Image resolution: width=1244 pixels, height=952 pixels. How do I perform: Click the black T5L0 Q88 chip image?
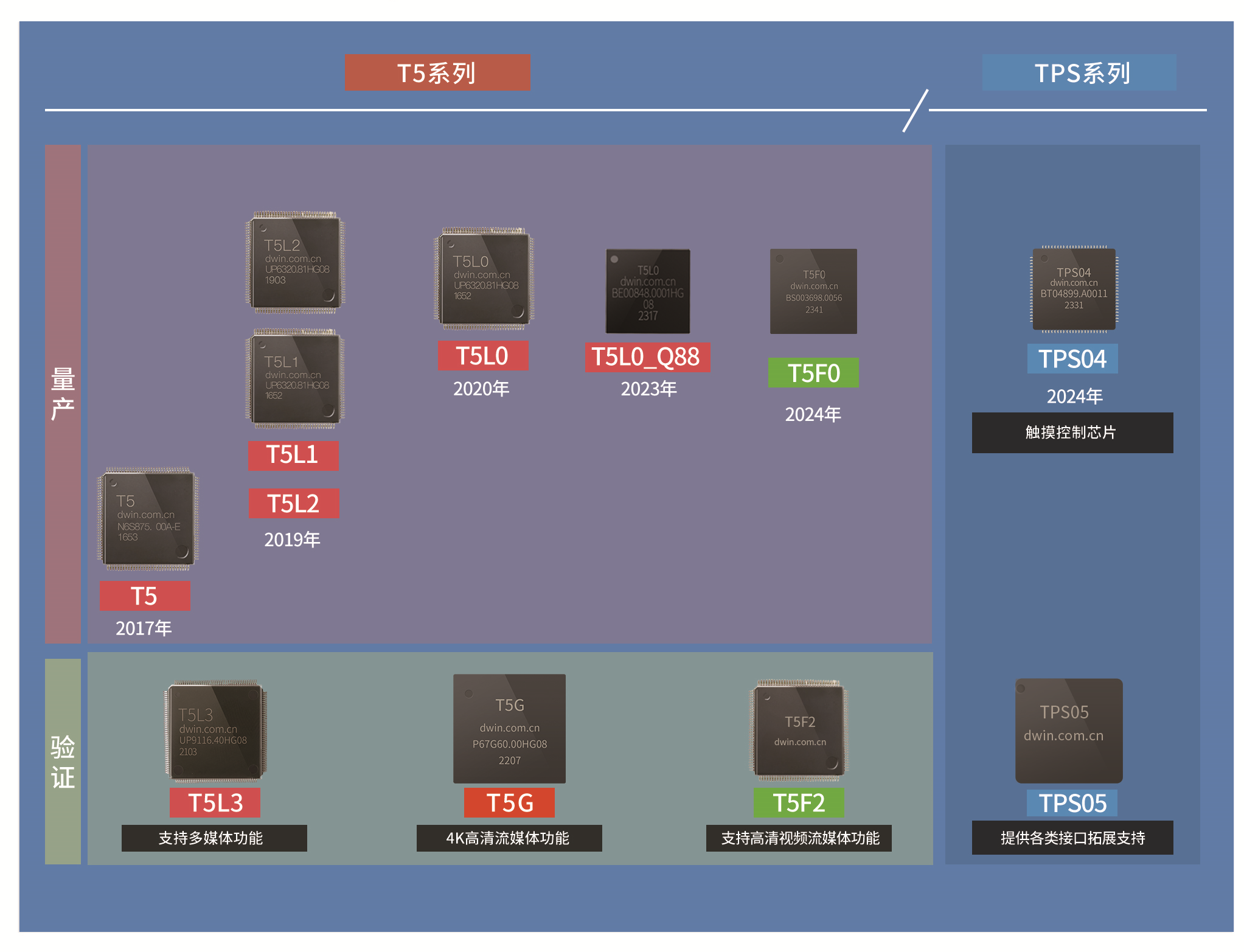(x=648, y=291)
